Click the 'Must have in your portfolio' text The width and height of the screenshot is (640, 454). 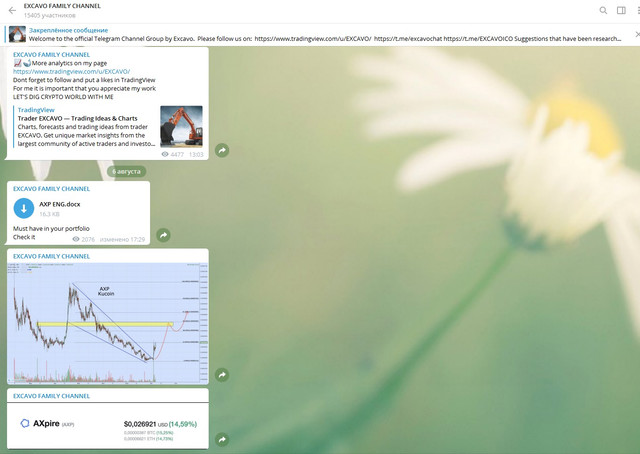(51, 229)
